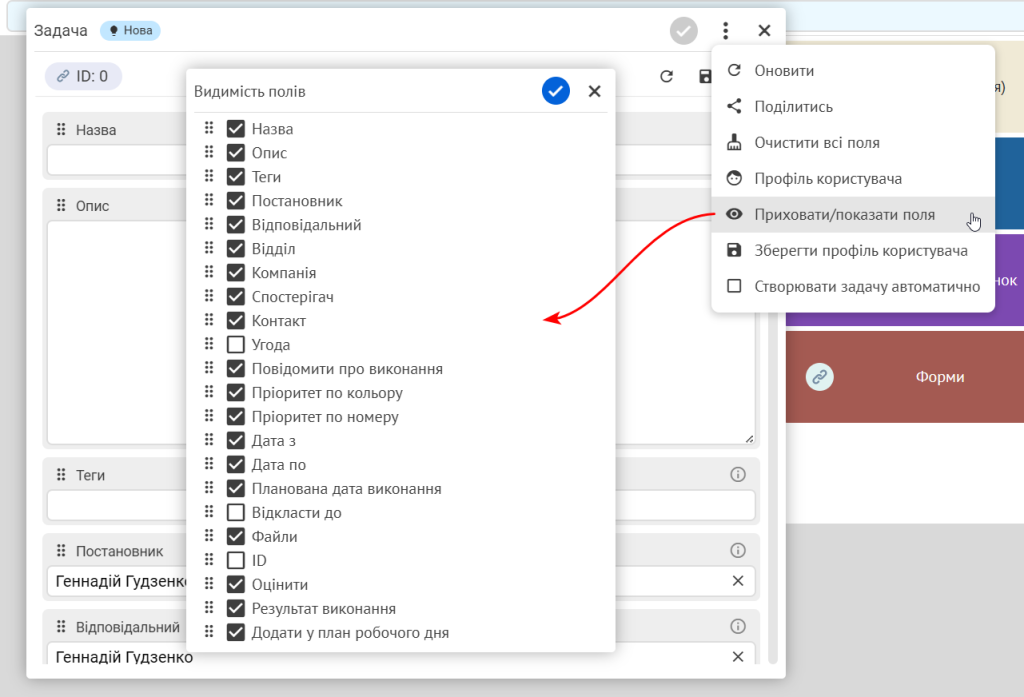
Task: Click drag handle next to Відділ row
Action: click(209, 248)
